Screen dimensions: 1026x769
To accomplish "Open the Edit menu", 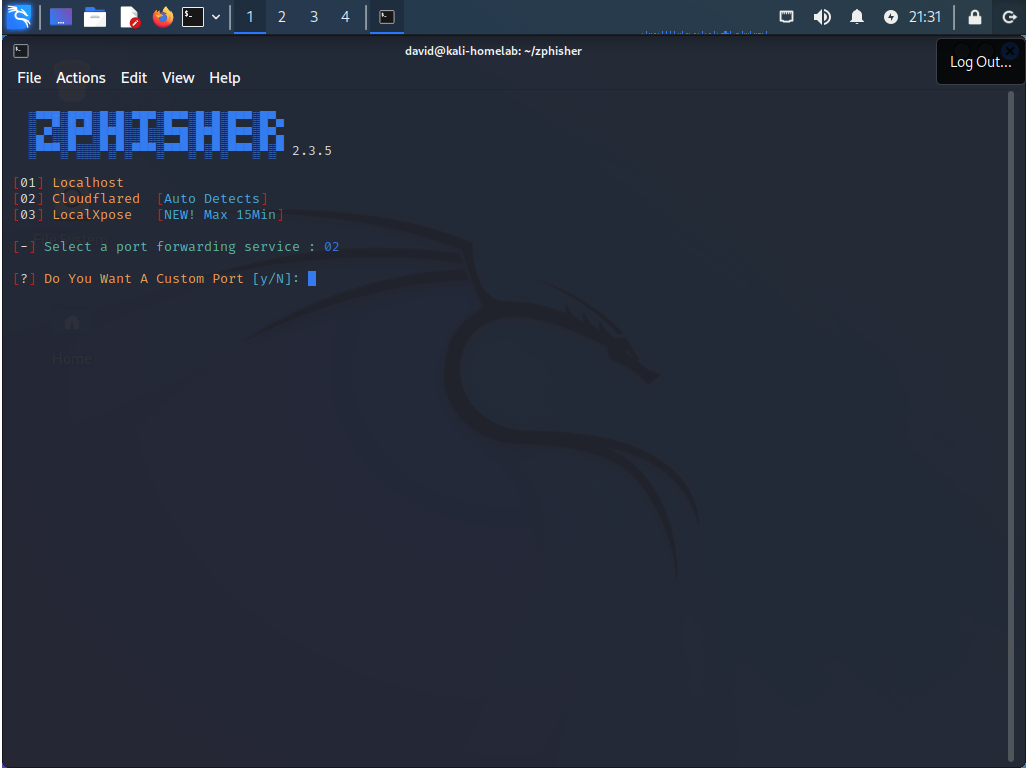I will (134, 78).
